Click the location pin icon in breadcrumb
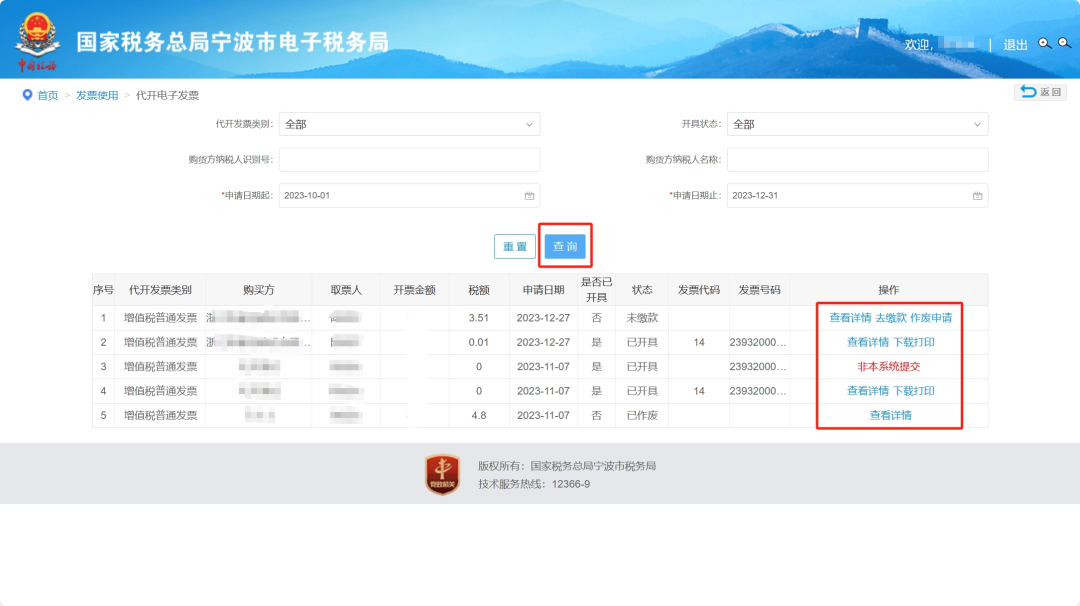This screenshot has width=1080, height=606. (27, 95)
